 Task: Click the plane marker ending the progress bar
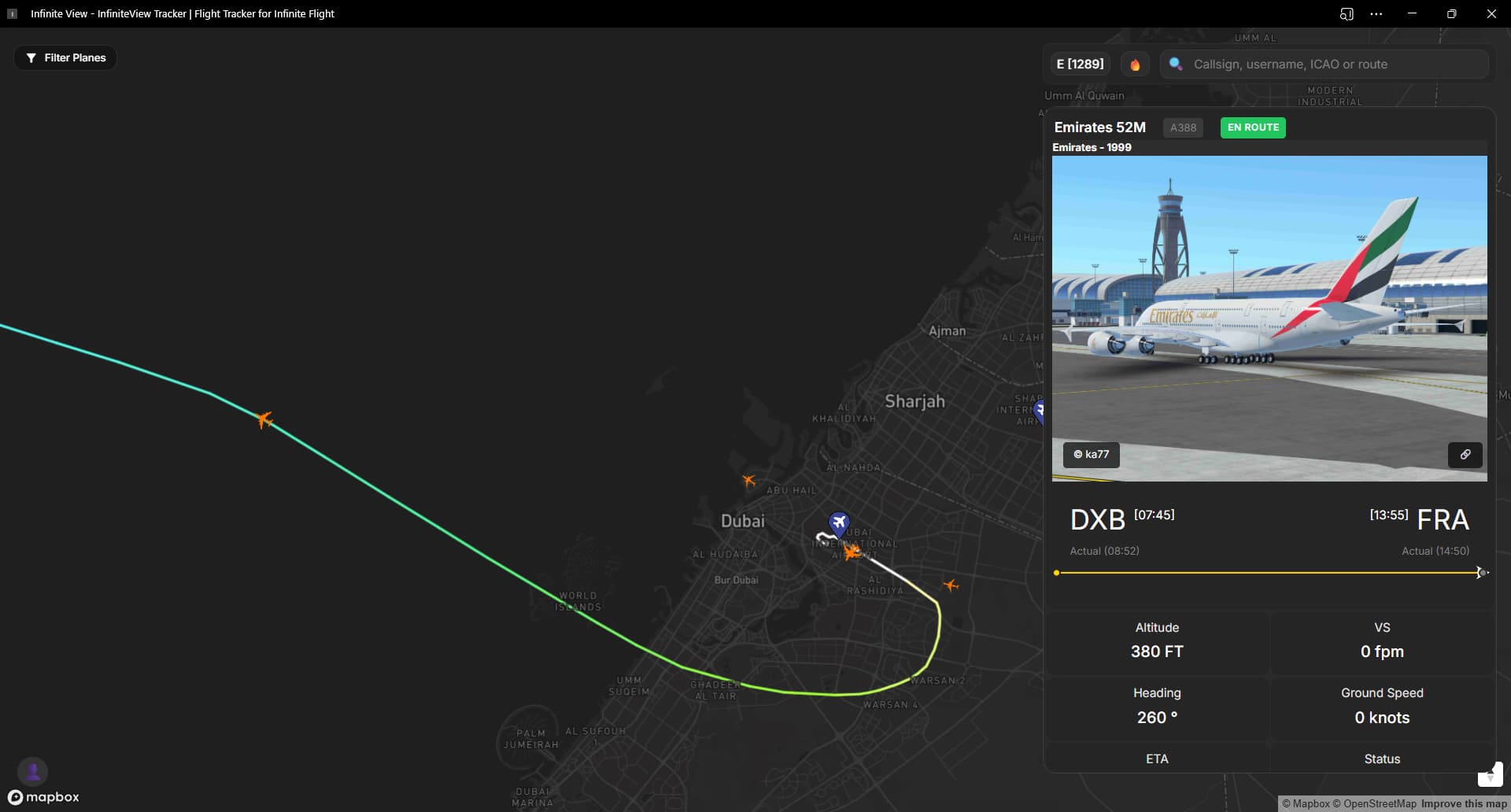(1481, 573)
